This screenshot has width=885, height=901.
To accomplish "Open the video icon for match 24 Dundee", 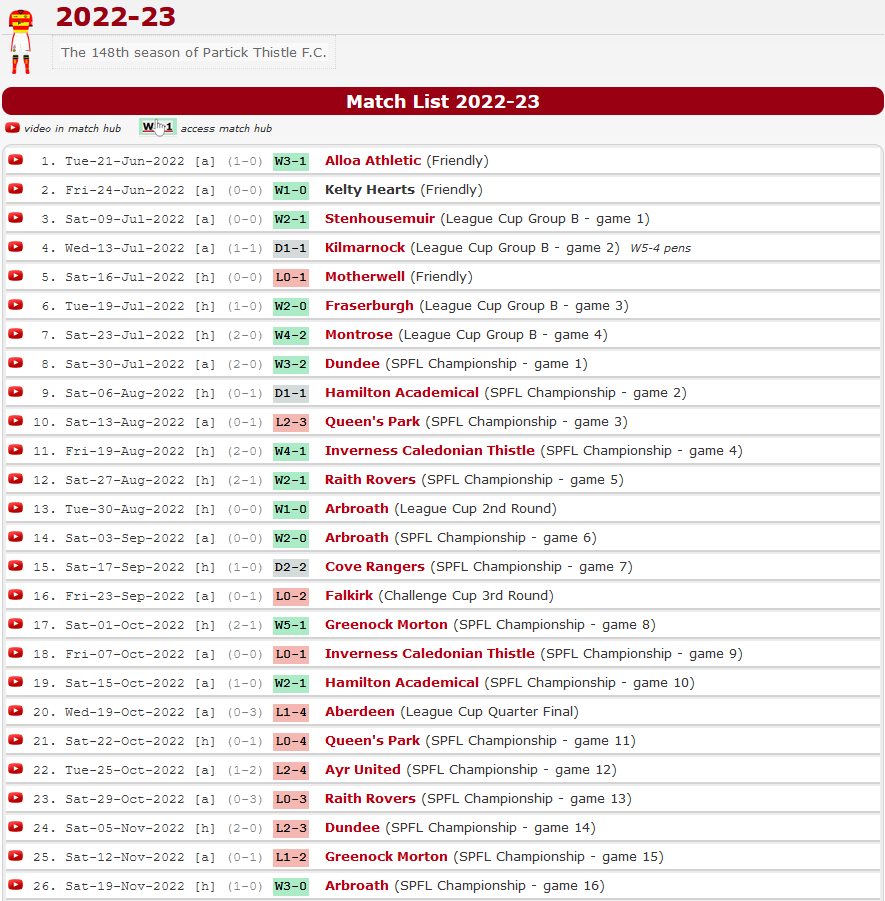I will 16,827.
